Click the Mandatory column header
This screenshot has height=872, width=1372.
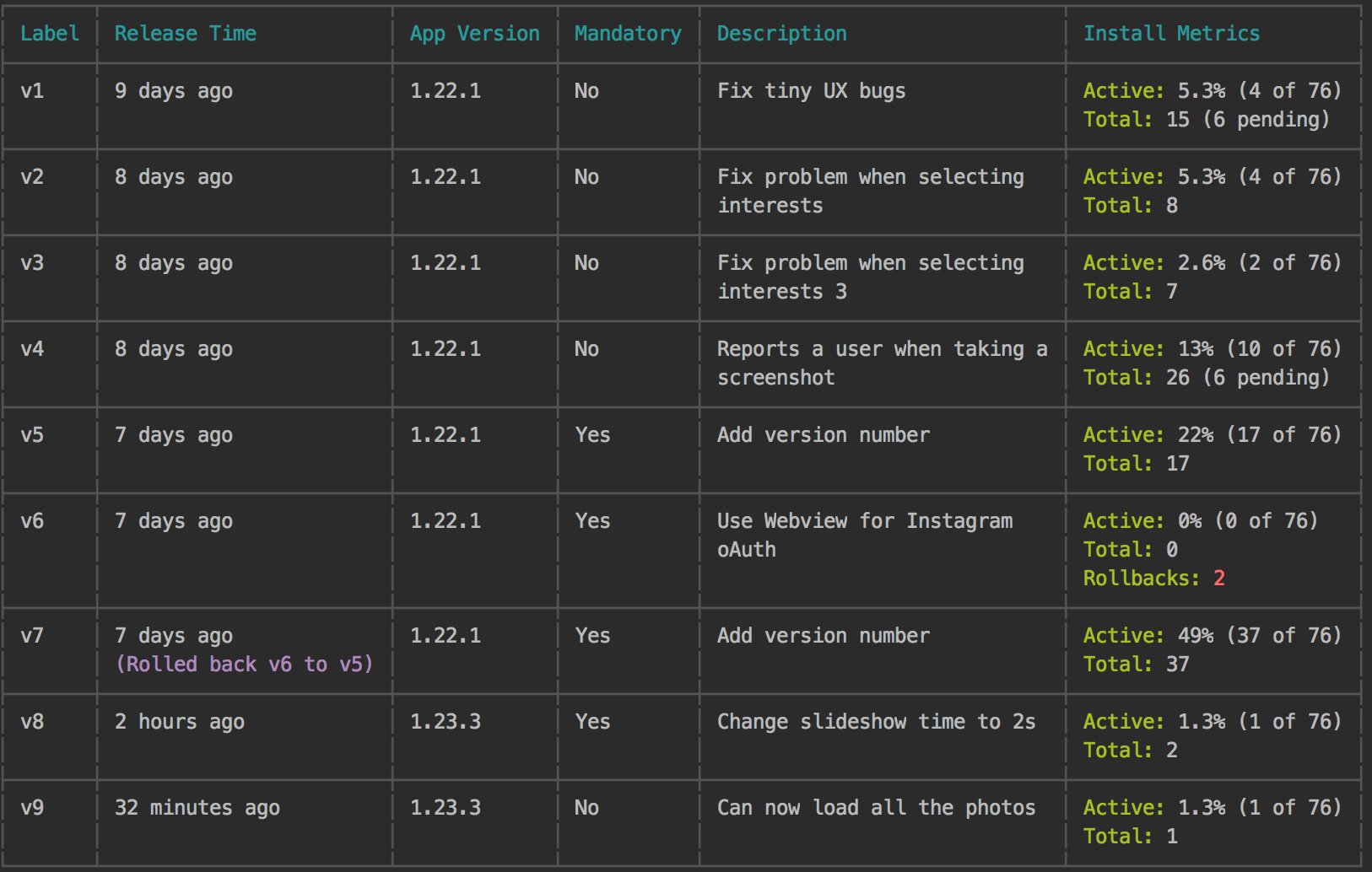[x=628, y=34]
